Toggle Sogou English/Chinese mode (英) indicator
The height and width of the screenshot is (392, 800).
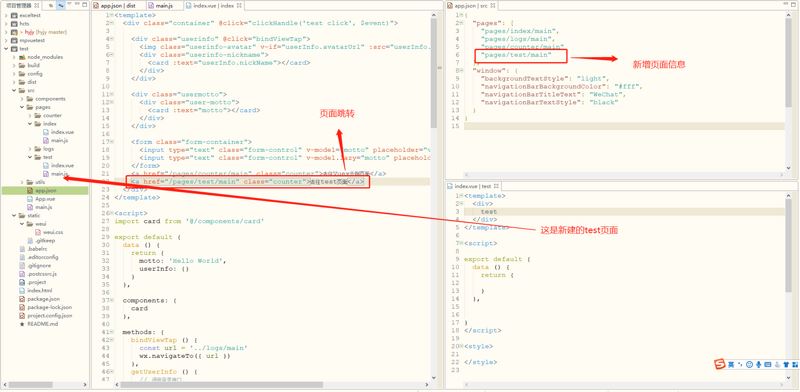coord(731,364)
